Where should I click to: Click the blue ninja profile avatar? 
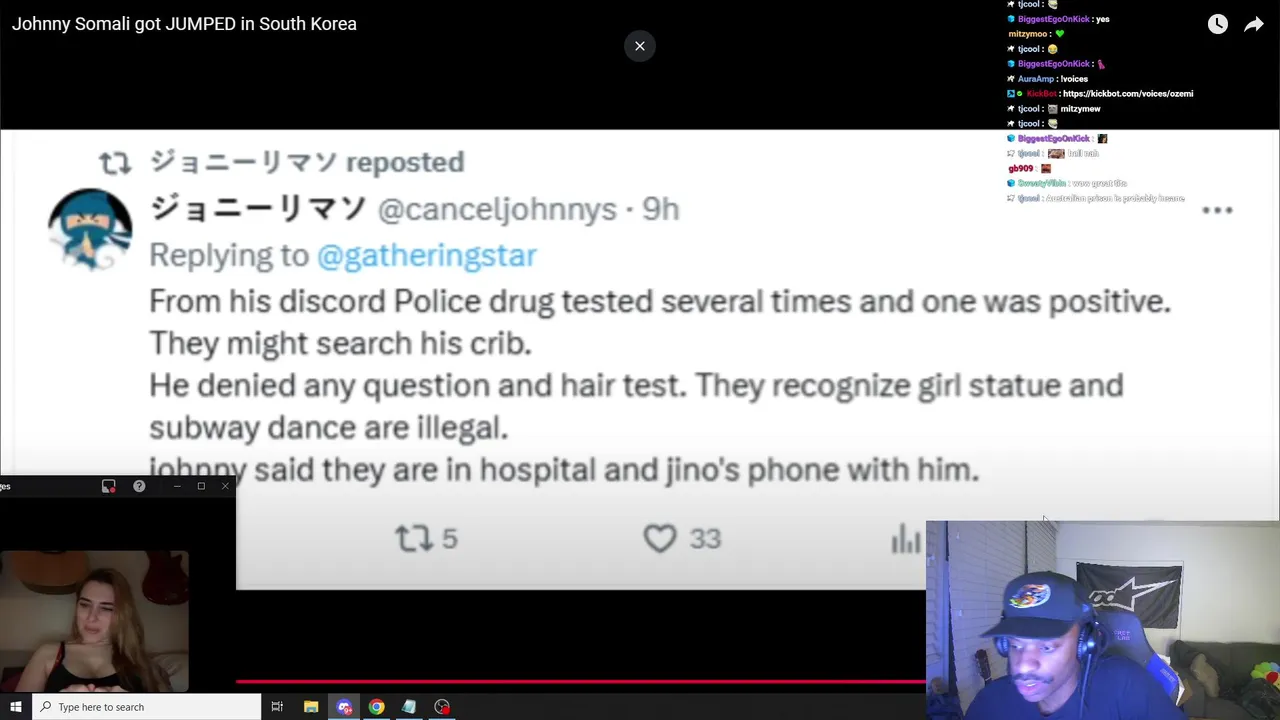(x=90, y=229)
